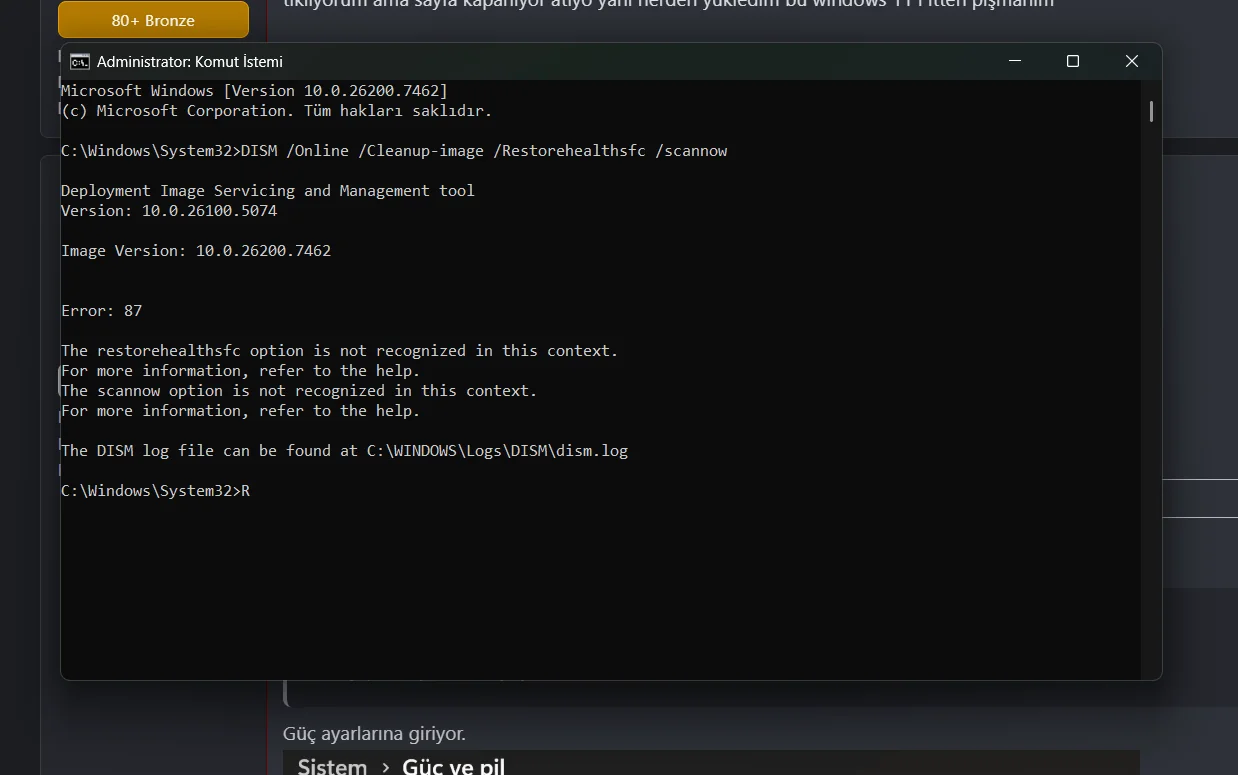Click the Microsoft Corporation copyright line
This screenshot has height=775, width=1238.
point(276,111)
